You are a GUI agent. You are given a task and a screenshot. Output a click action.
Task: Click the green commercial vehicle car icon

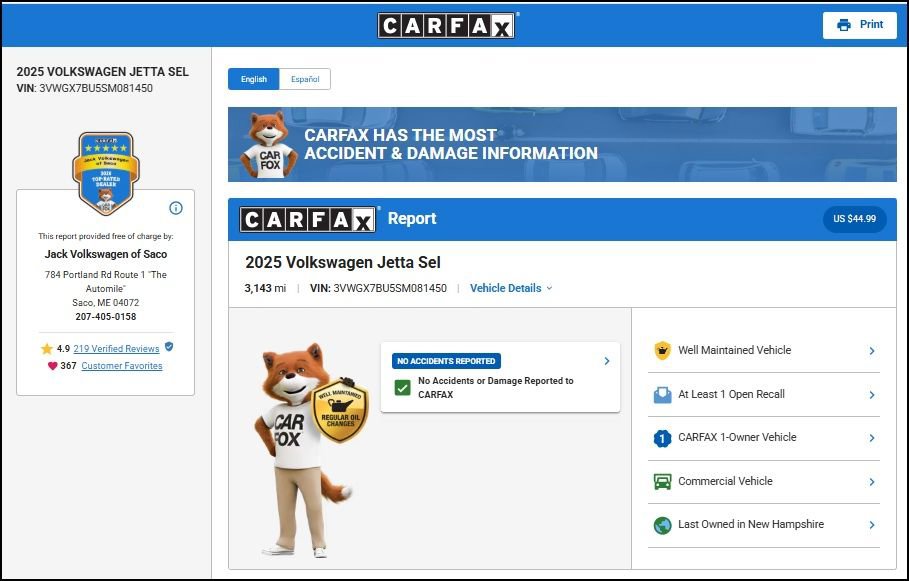coord(662,482)
